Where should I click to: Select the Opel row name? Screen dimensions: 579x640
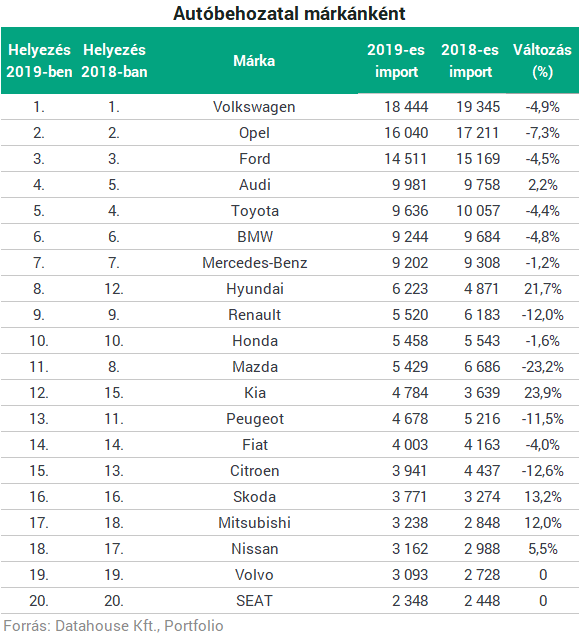coord(254,133)
